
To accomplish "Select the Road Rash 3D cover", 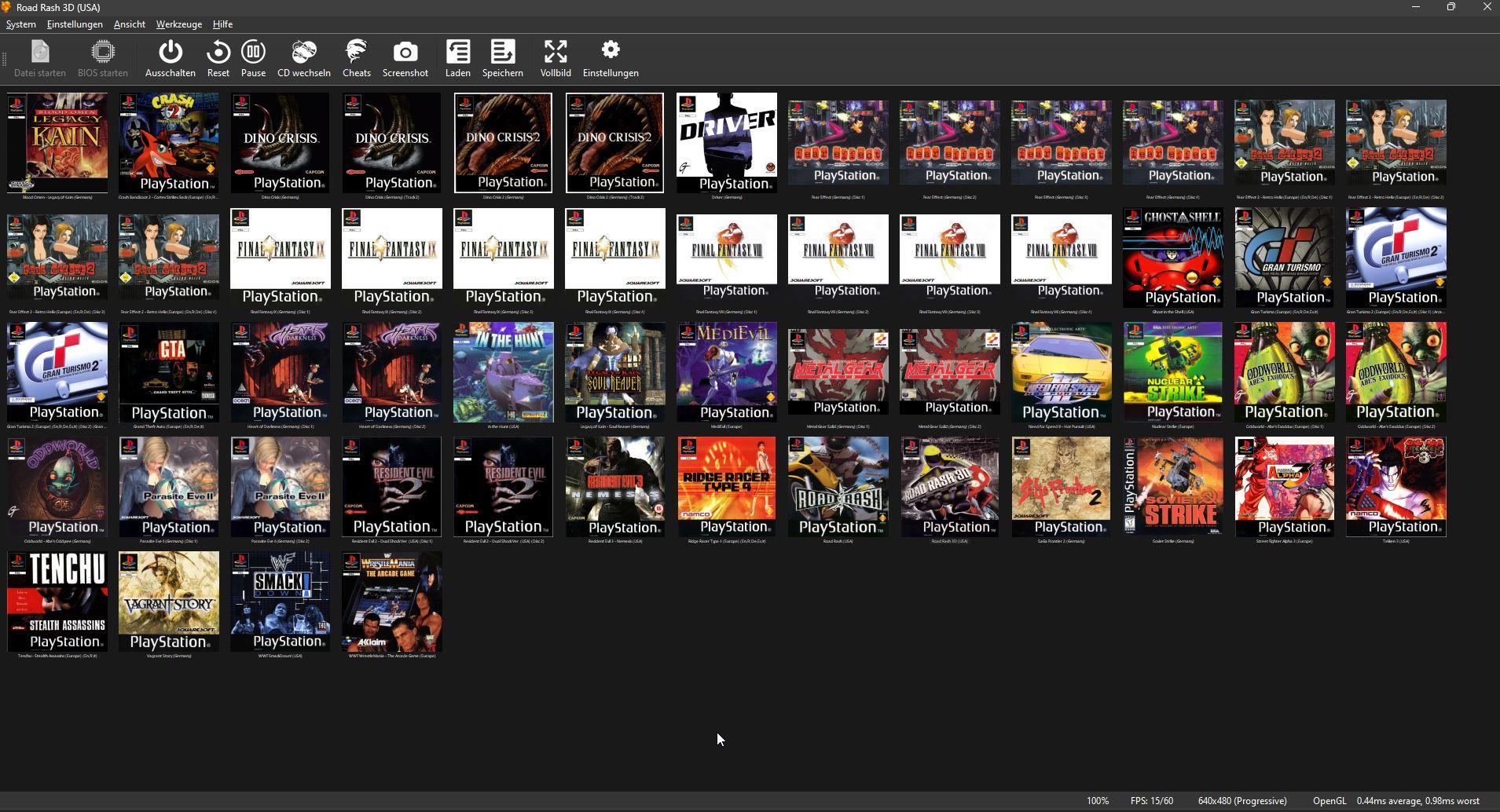I will pos(950,487).
